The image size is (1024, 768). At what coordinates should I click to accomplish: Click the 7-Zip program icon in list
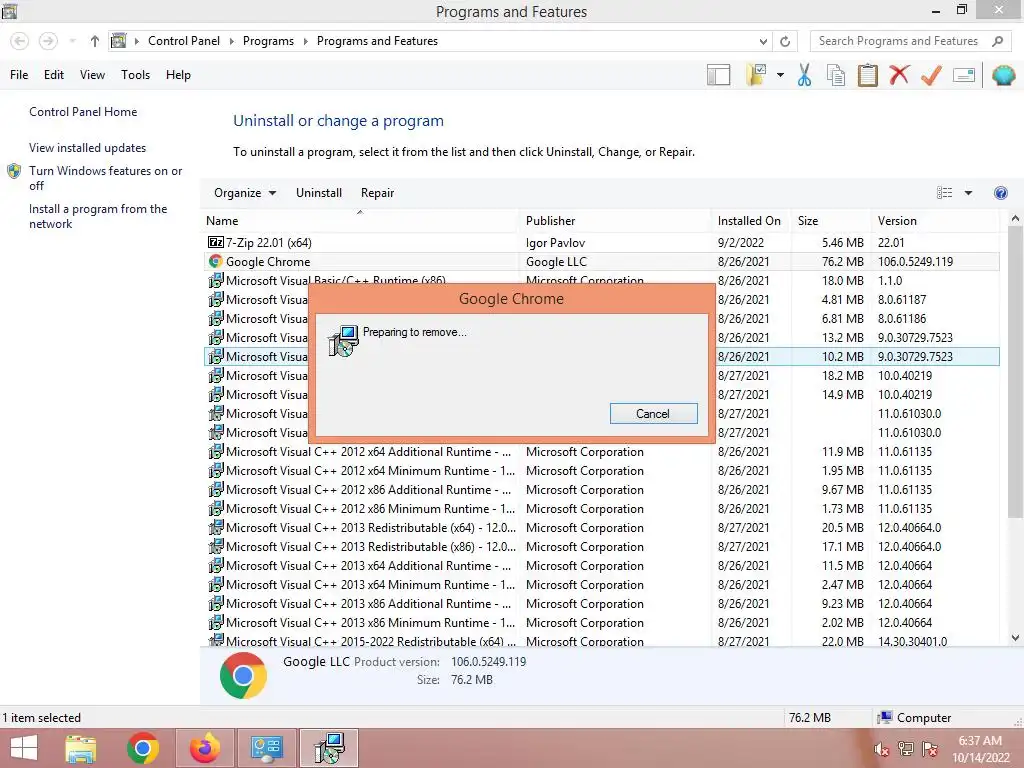(216, 242)
